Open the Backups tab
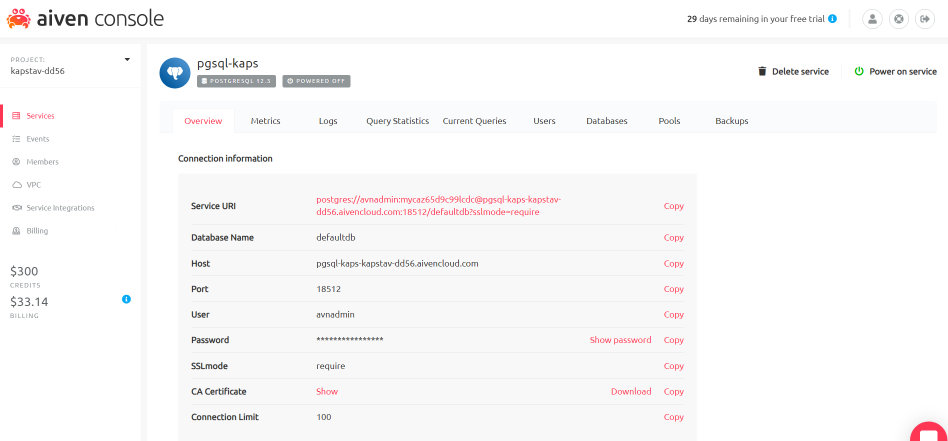This screenshot has height=441, width=948. point(732,121)
